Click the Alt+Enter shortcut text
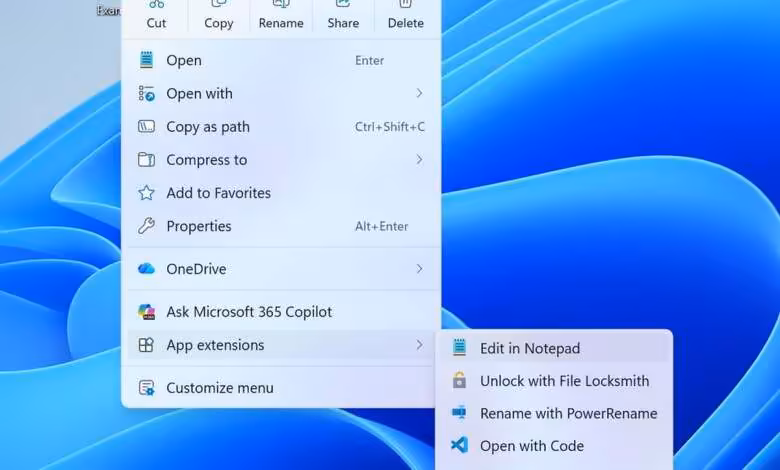The width and height of the screenshot is (780, 470). (x=382, y=226)
